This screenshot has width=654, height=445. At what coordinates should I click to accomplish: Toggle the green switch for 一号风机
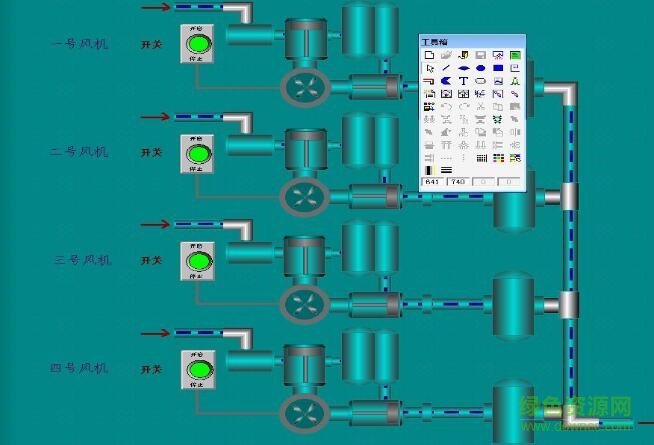199,44
